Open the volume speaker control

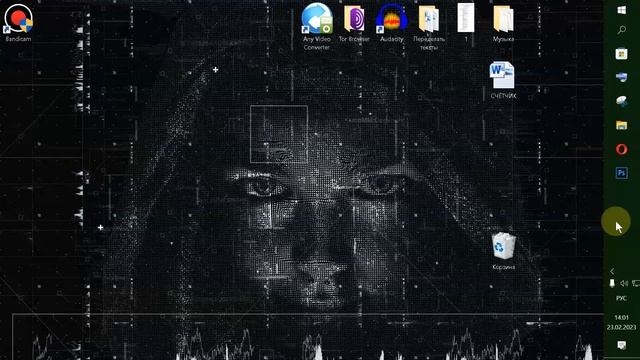tap(624, 283)
